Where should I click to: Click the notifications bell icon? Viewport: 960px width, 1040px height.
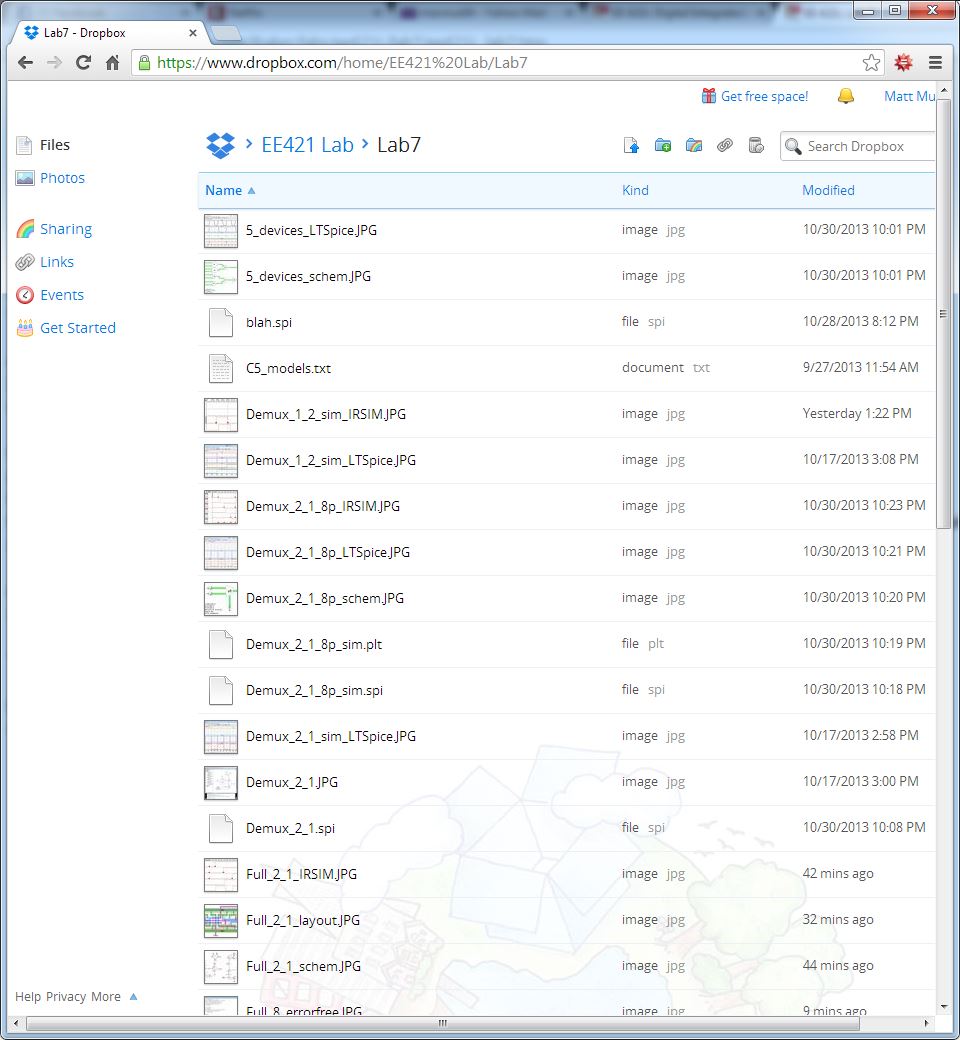(x=845, y=96)
